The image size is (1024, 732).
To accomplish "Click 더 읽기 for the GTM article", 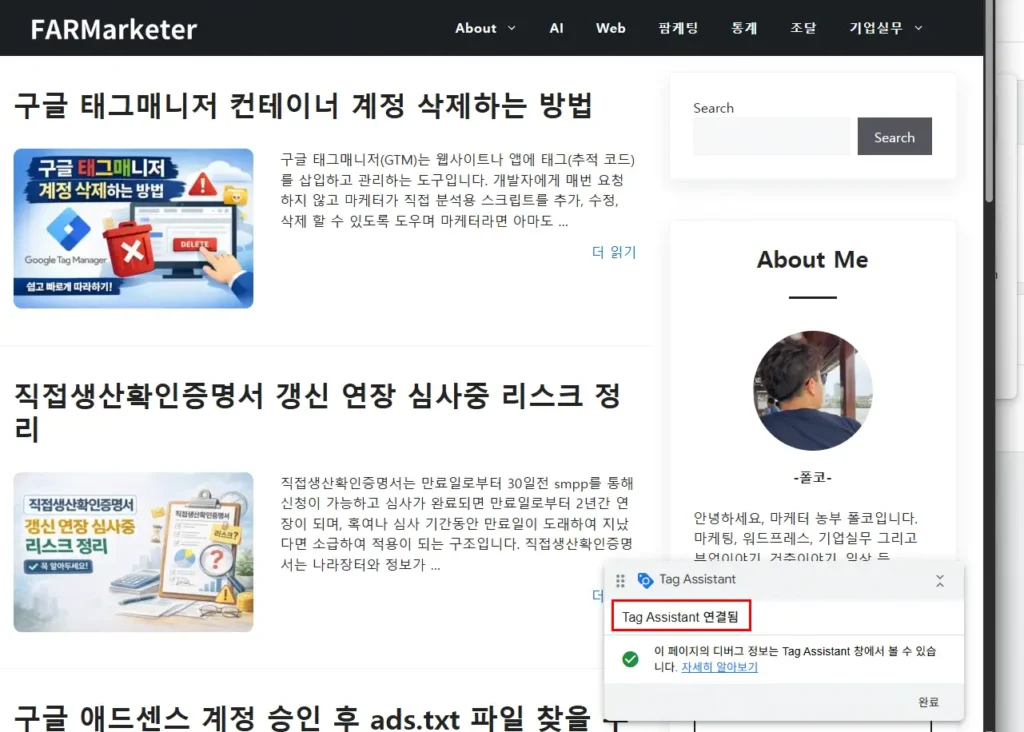I will (x=614, y=252).
